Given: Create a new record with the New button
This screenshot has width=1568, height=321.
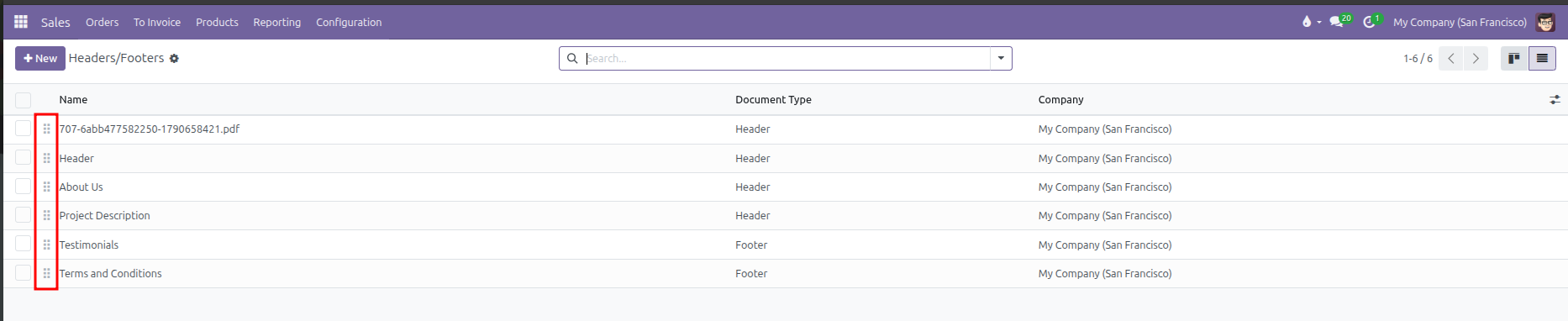Looking at the screenshot, I should point(40,58).
